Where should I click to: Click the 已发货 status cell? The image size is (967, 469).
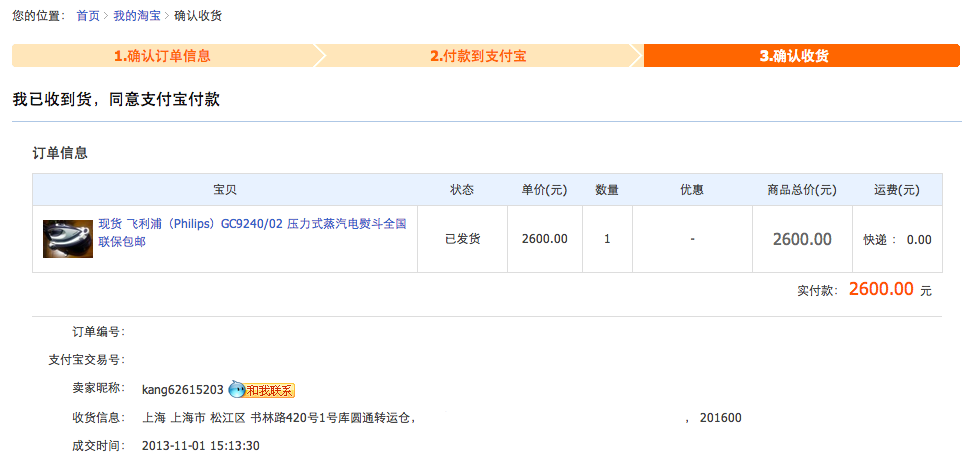click(x=463, y=239)
